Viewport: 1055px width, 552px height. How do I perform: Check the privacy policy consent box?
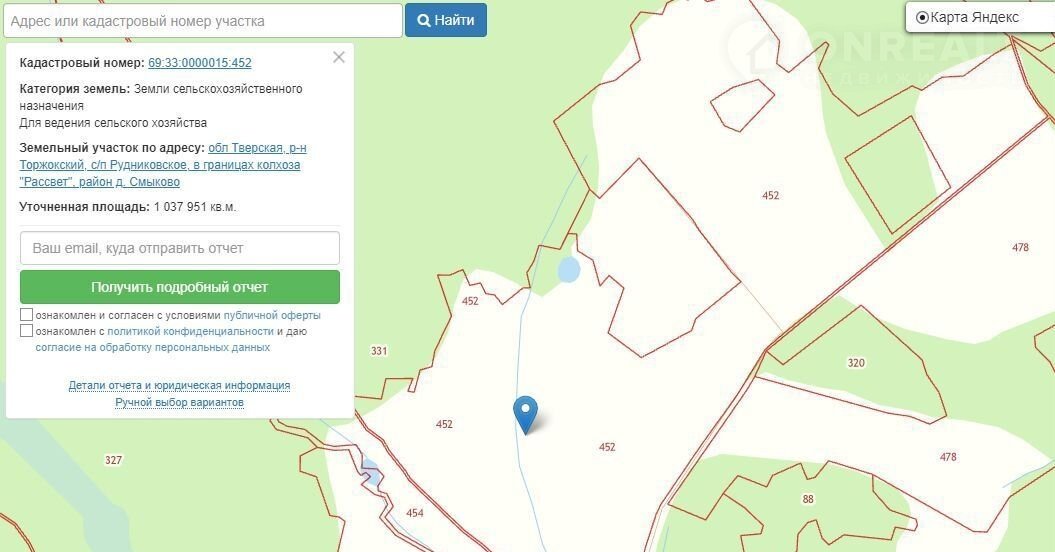pos(26,331)
